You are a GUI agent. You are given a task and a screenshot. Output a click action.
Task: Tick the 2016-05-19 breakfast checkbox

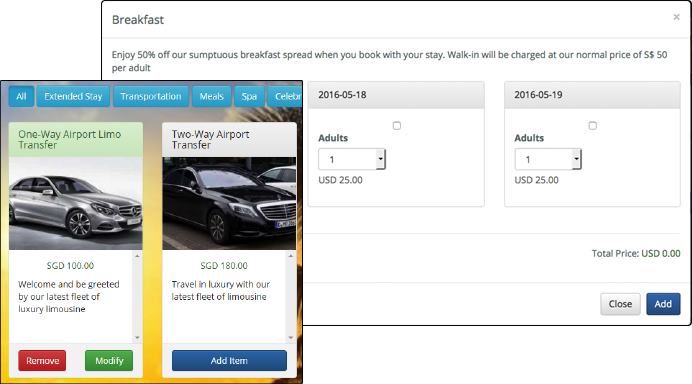(x=593, y=126)
